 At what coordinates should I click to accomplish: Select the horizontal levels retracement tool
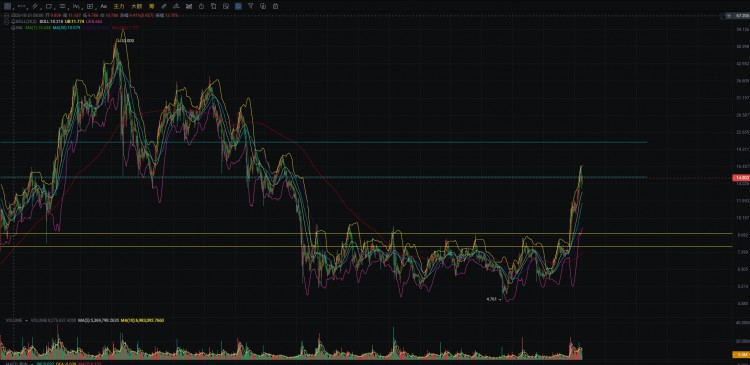point(63,6)
